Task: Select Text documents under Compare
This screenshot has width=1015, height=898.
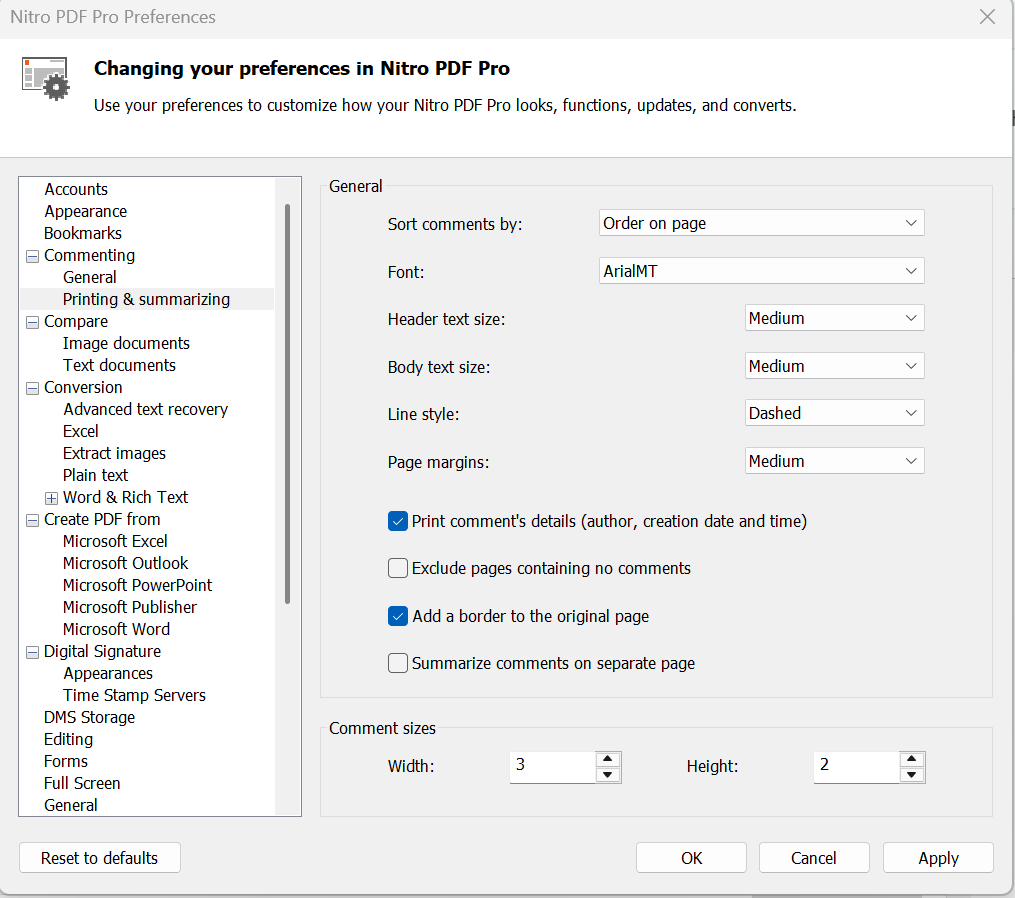Action: (x=119, y=365)
